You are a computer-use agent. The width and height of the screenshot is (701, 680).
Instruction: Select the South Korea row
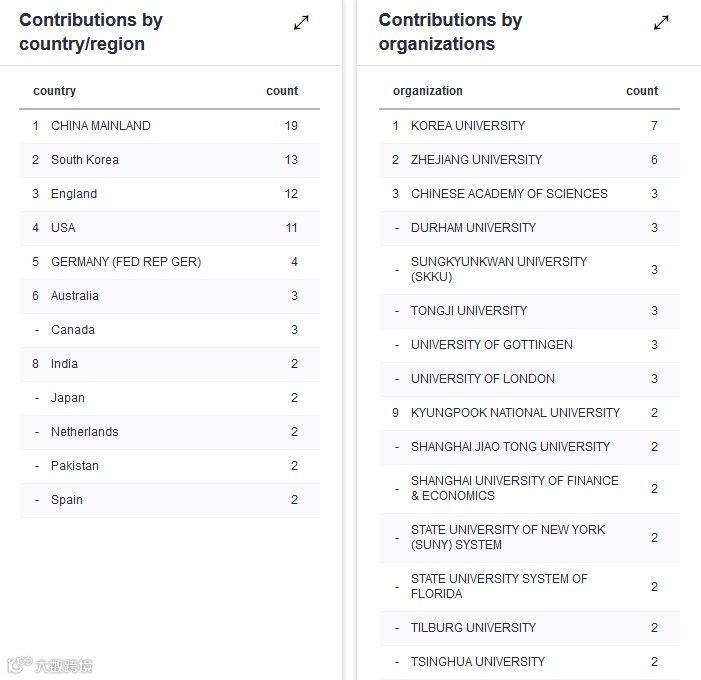pos(85,160)
